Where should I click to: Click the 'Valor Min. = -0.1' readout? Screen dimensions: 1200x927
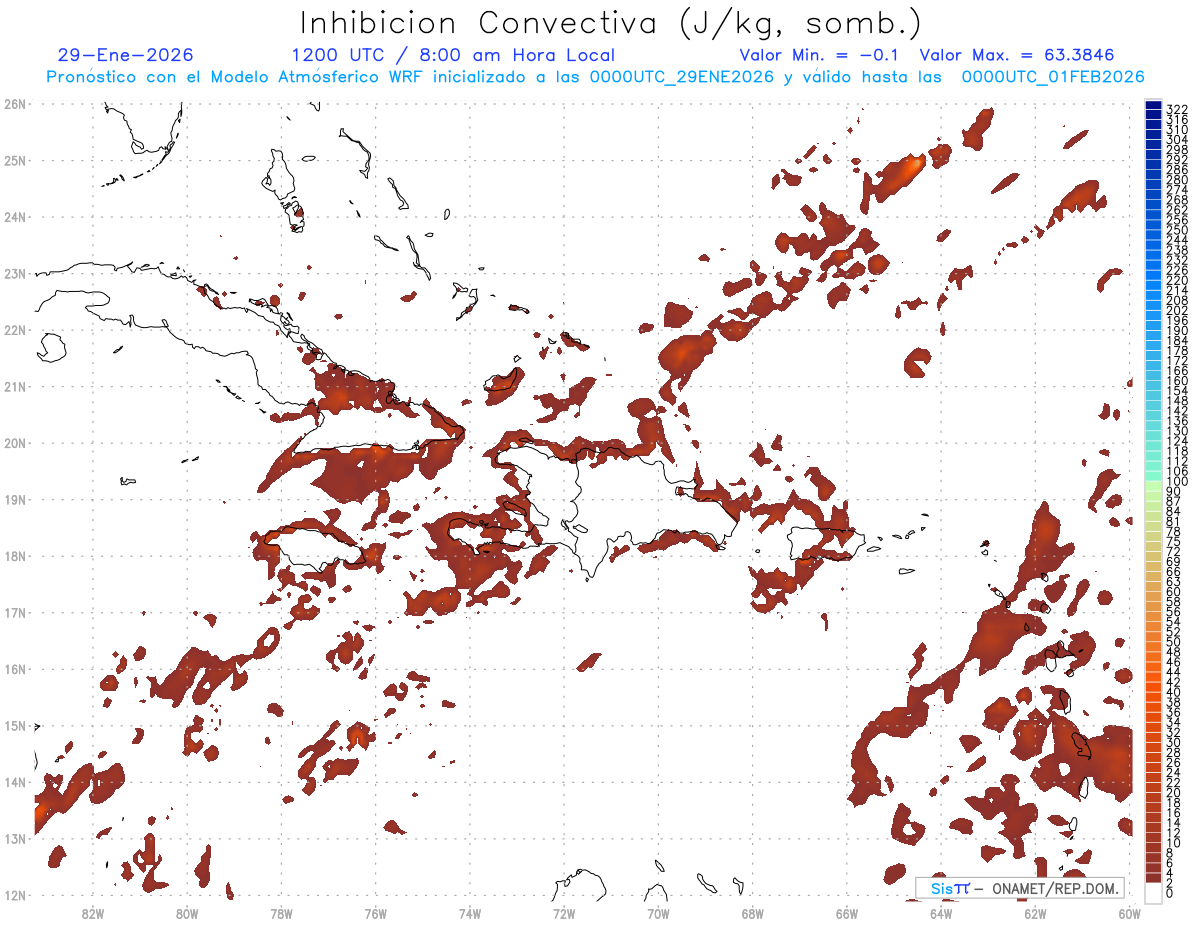pos(819,56)
